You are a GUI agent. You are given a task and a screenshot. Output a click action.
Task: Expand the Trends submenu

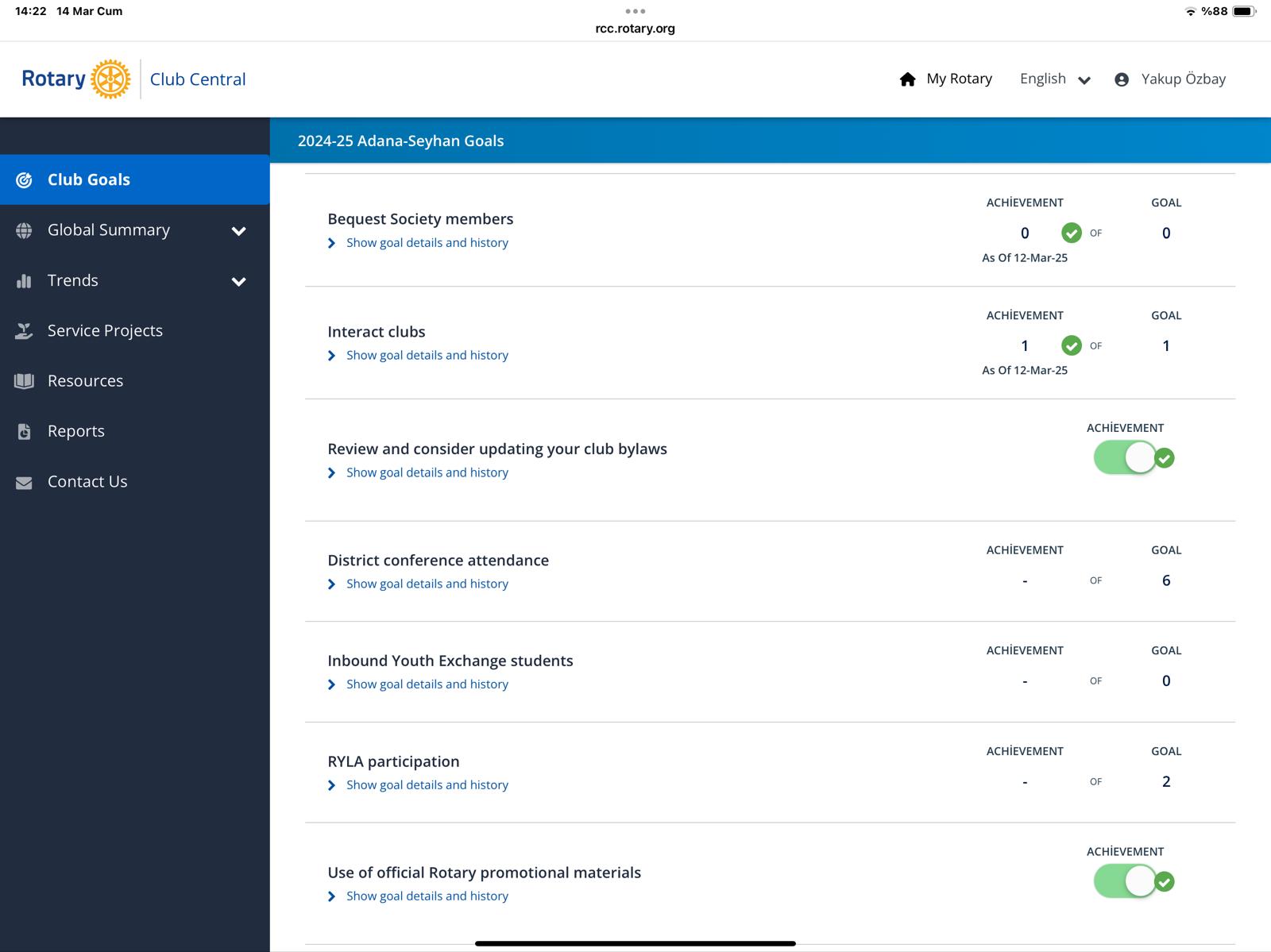[x=238, y=281]
